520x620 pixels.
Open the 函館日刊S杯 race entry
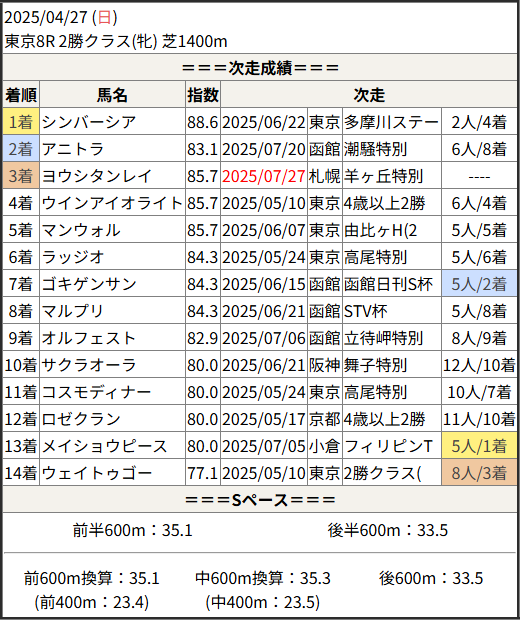(x=388, y=284)
